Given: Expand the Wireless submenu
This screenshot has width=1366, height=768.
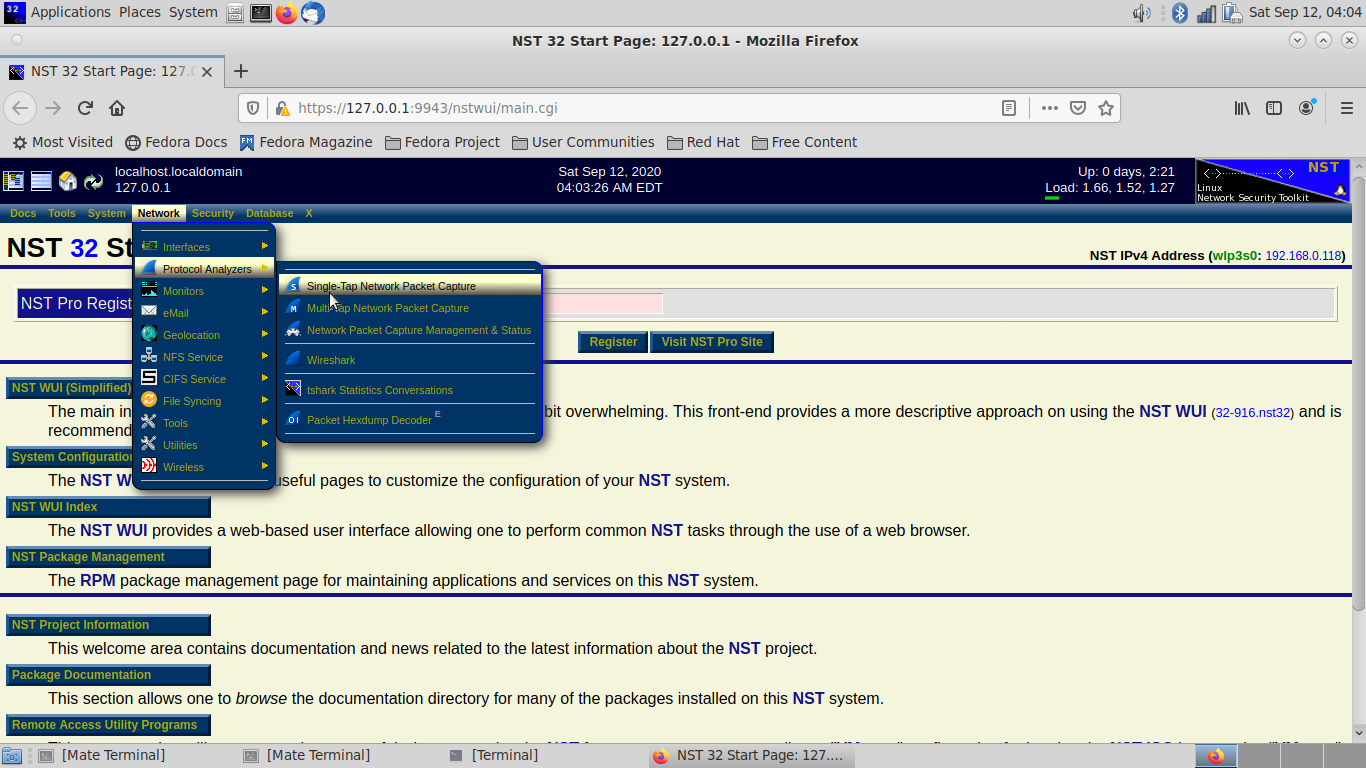Looking at the screenshot, I should coord(183,467).
